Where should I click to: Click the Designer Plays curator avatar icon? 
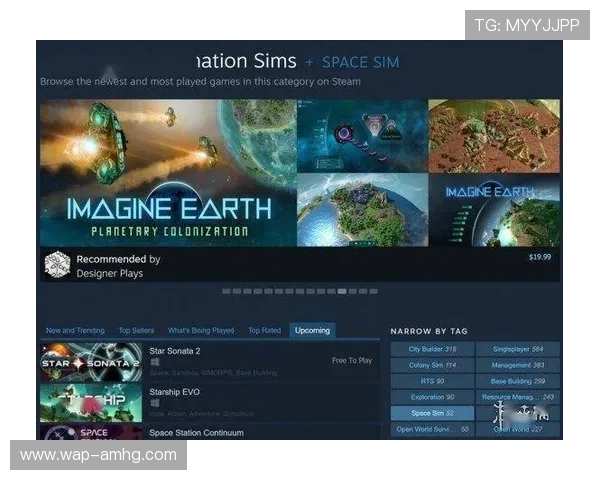point(58,265)
